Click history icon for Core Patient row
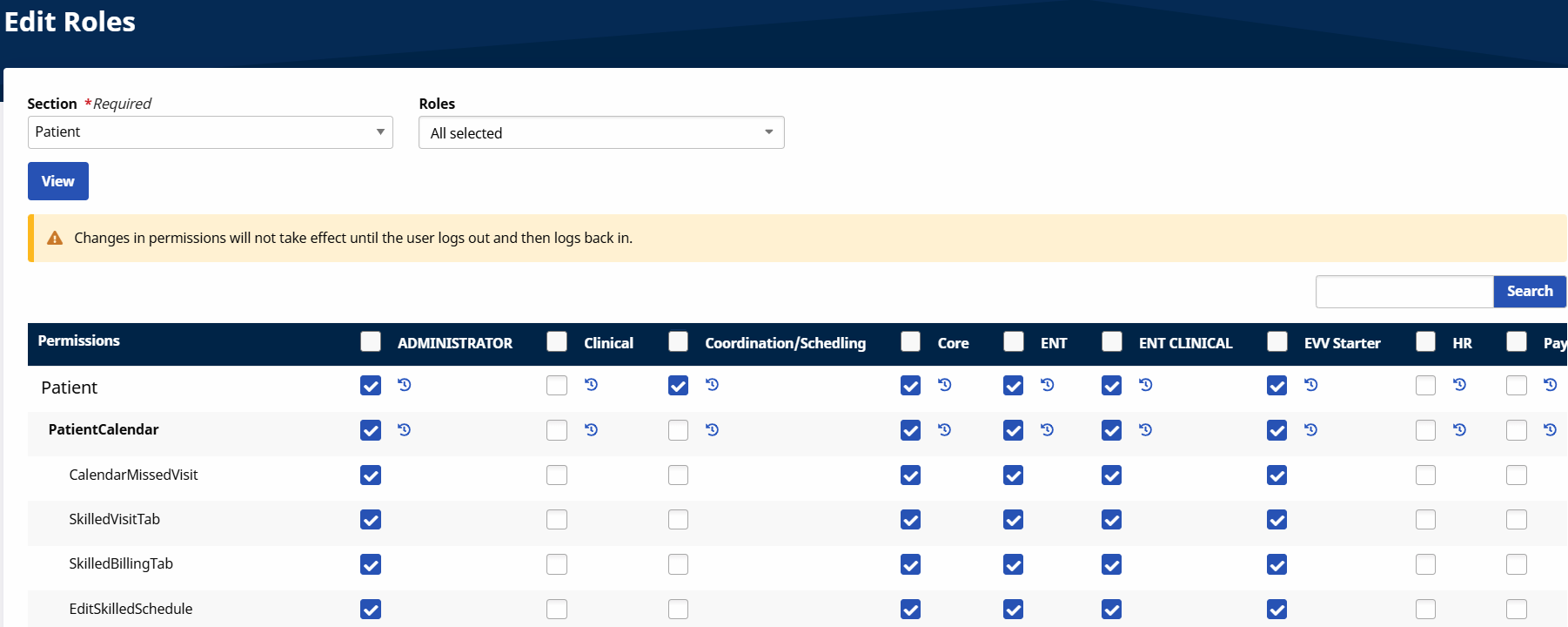Viewport: 1568px width, 627px height. pos(945,385)
